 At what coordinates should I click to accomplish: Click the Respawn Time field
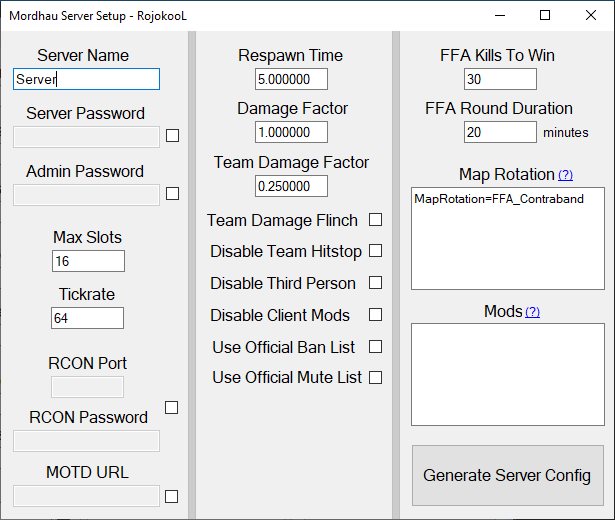pyautogui.click(x=291, y=79)
